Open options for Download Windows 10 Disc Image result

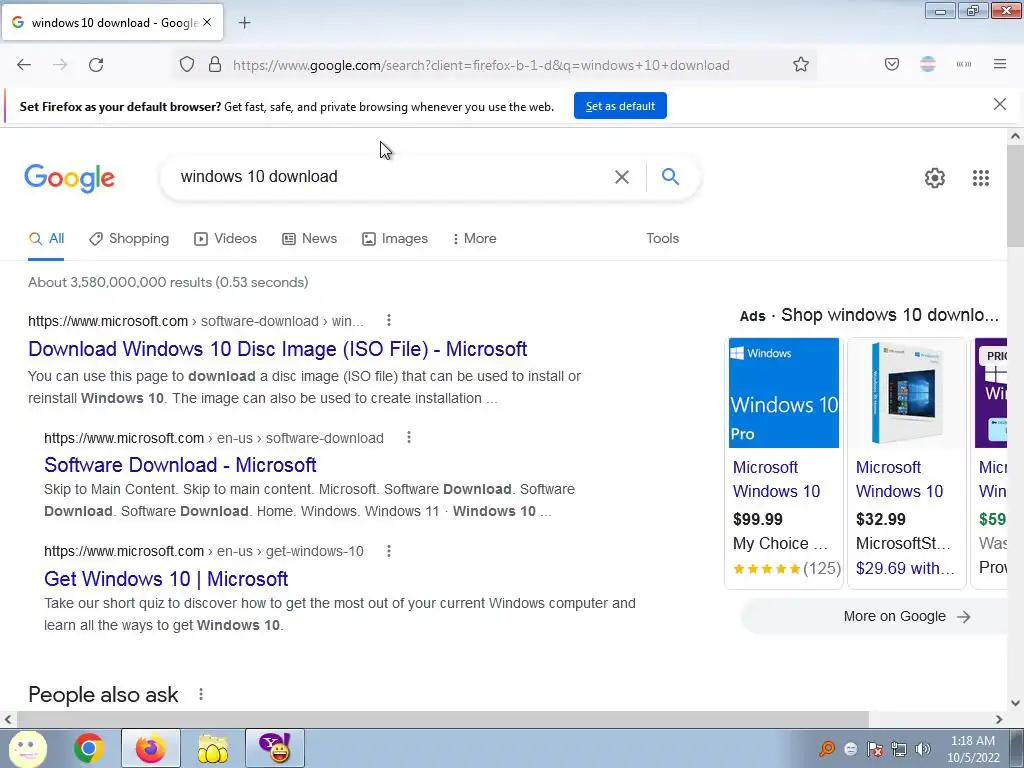point(389,320)
